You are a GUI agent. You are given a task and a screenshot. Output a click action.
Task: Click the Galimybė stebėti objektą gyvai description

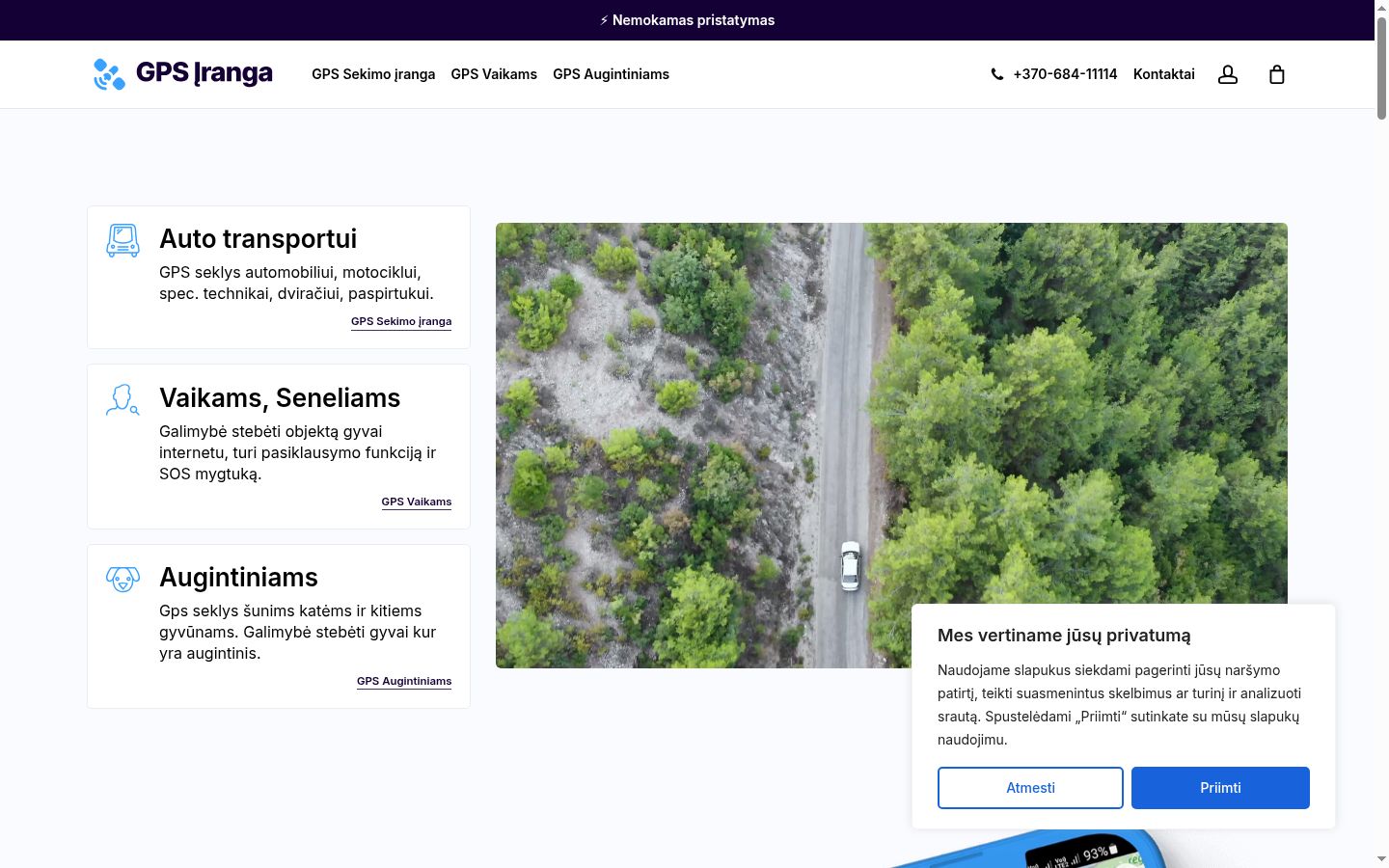(x=297, y=453)
